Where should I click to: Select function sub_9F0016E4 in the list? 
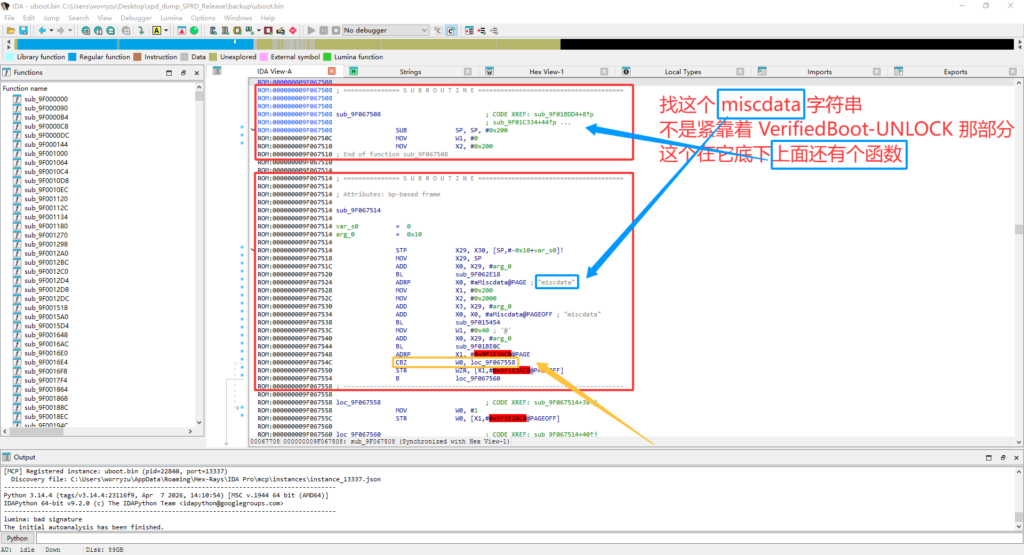click(x=46, y=362)
